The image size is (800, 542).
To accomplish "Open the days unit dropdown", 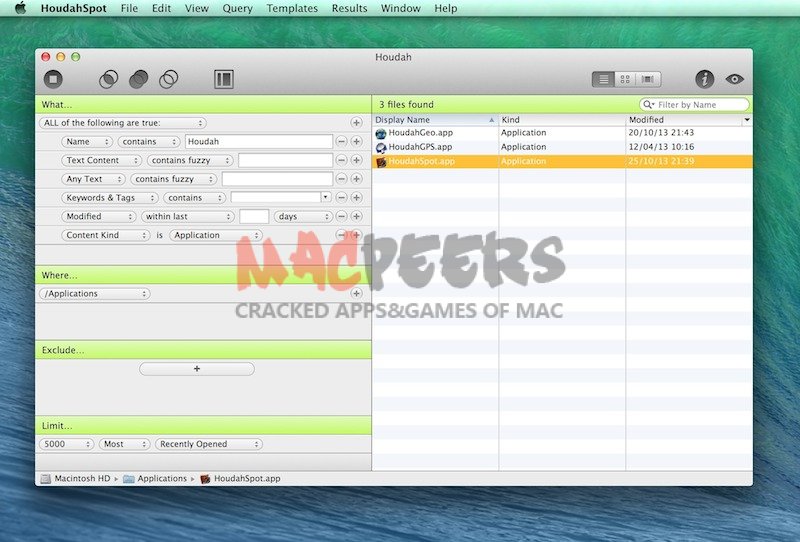I will tap(303, 216).
